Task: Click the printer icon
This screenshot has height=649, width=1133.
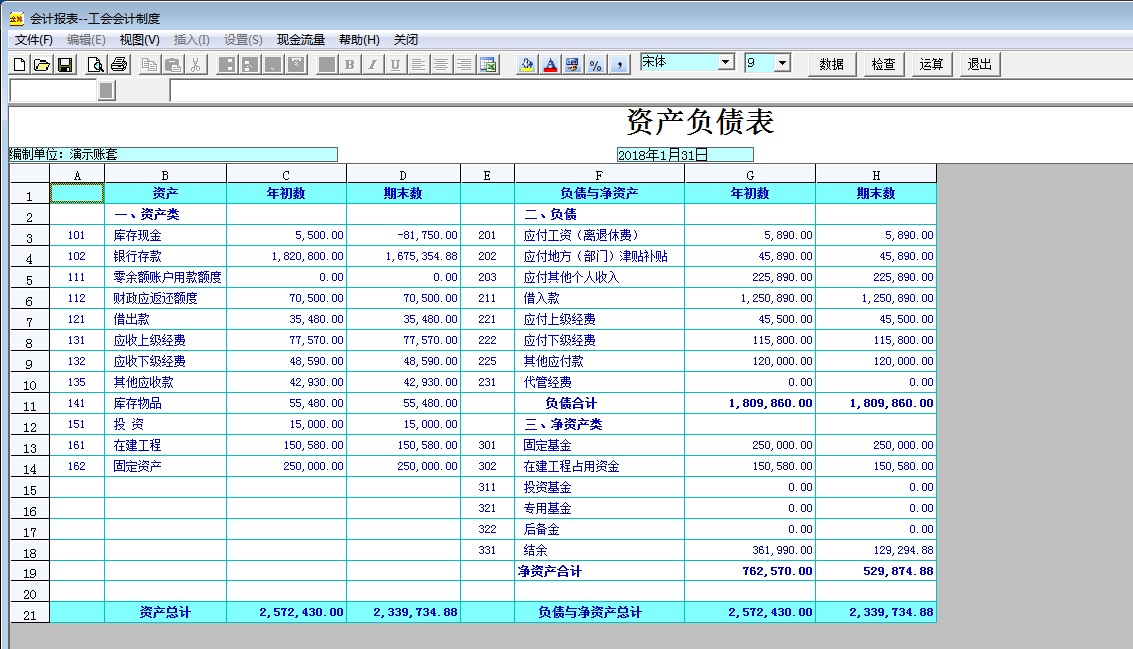Action: pyautogui.click(x=119, y=64)
